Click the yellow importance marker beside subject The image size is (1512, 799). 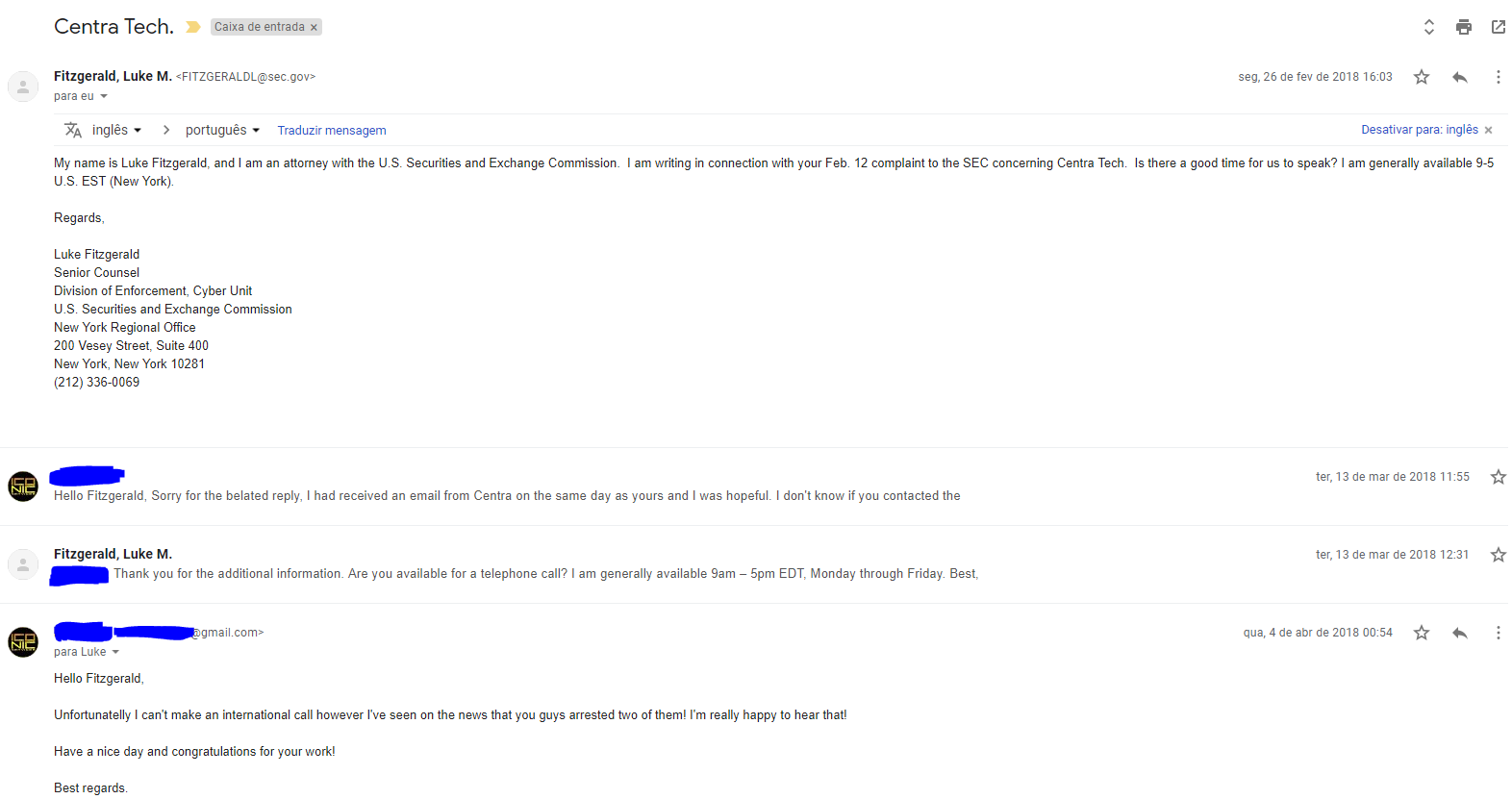(192, 27)
